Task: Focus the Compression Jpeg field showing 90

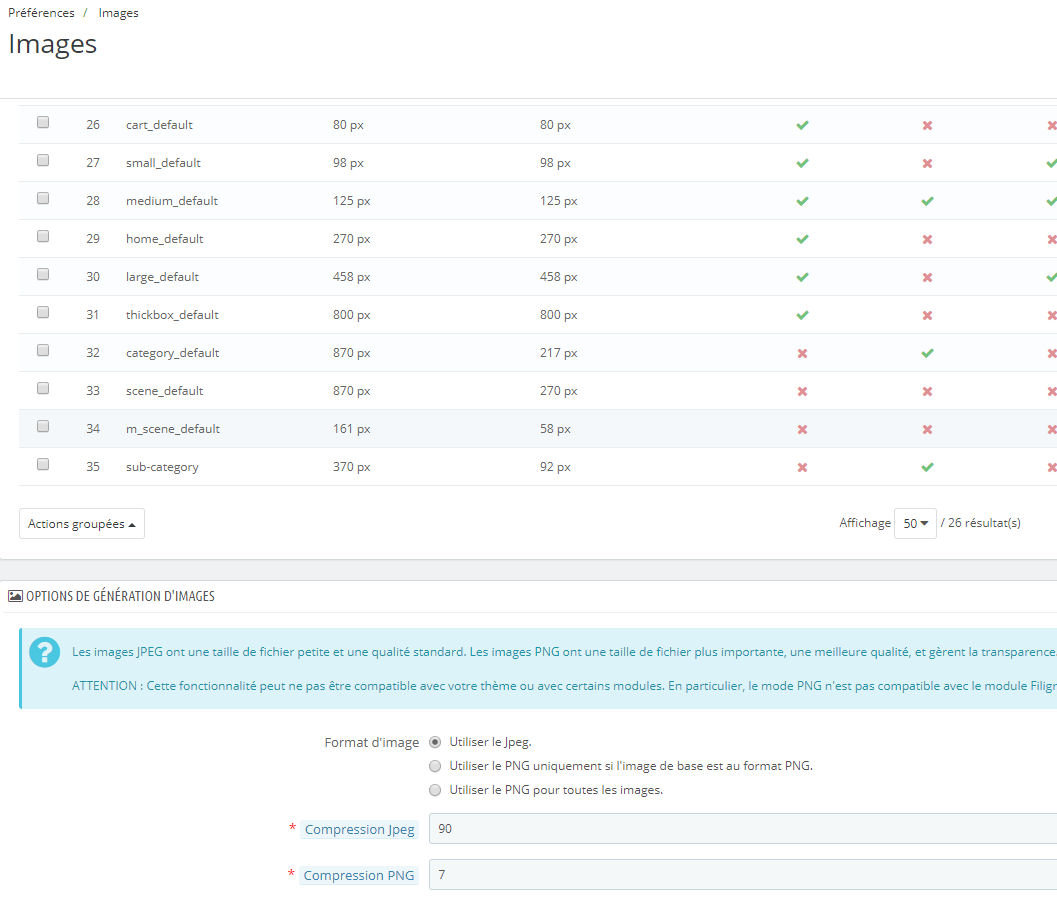Action: pyautogui.click(x=743, y=829)
